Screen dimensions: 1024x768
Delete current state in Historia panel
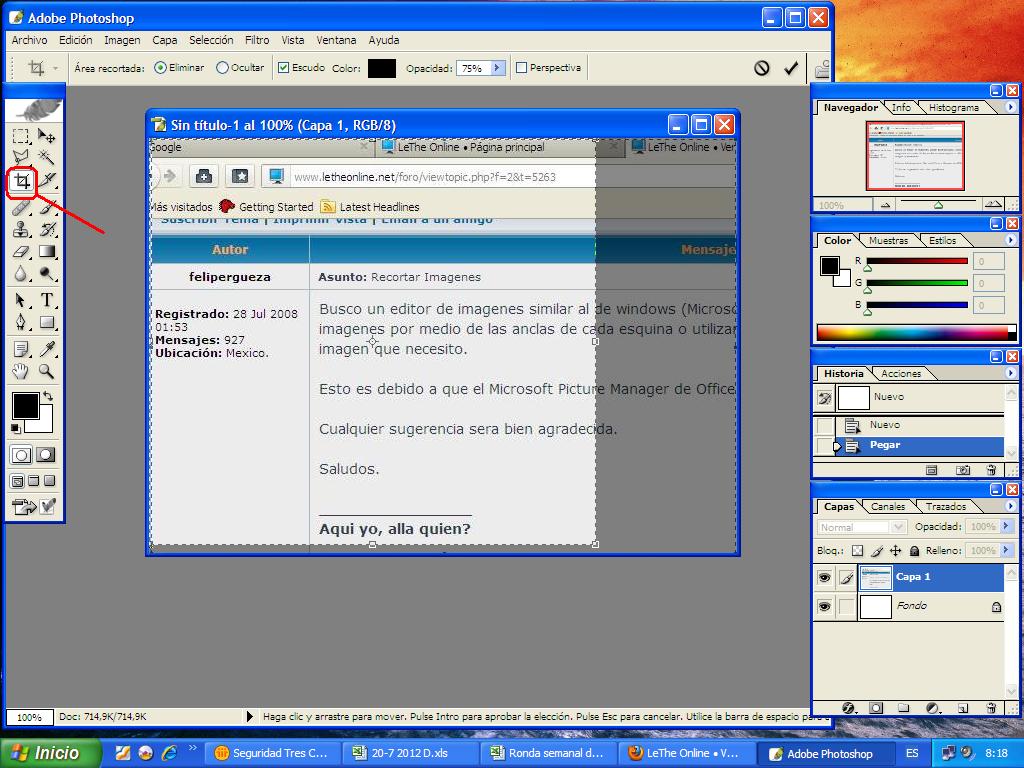pyautogui.click(x=991, y=470)
